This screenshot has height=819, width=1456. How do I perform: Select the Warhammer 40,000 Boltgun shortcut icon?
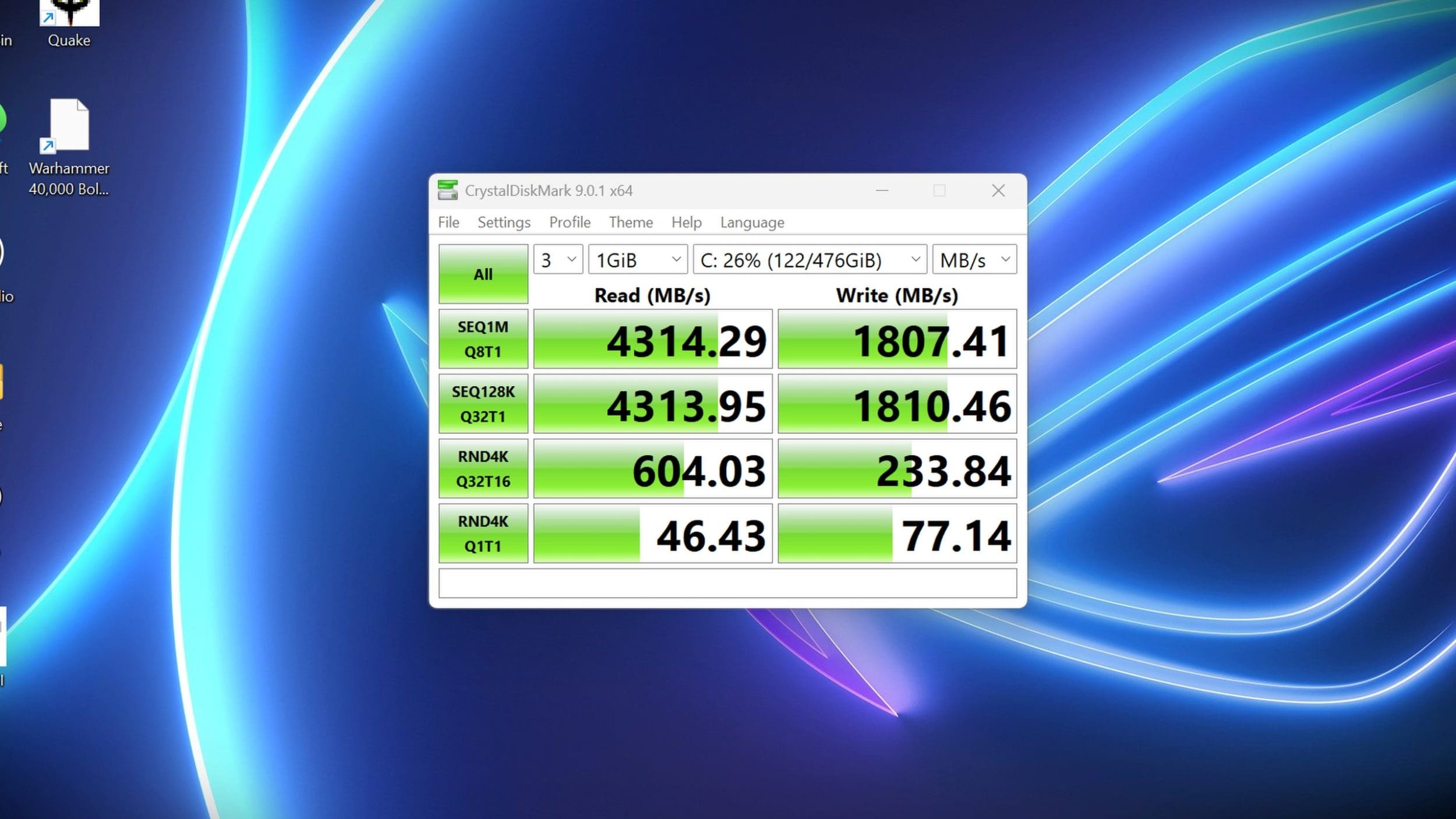tap(69, 125)
